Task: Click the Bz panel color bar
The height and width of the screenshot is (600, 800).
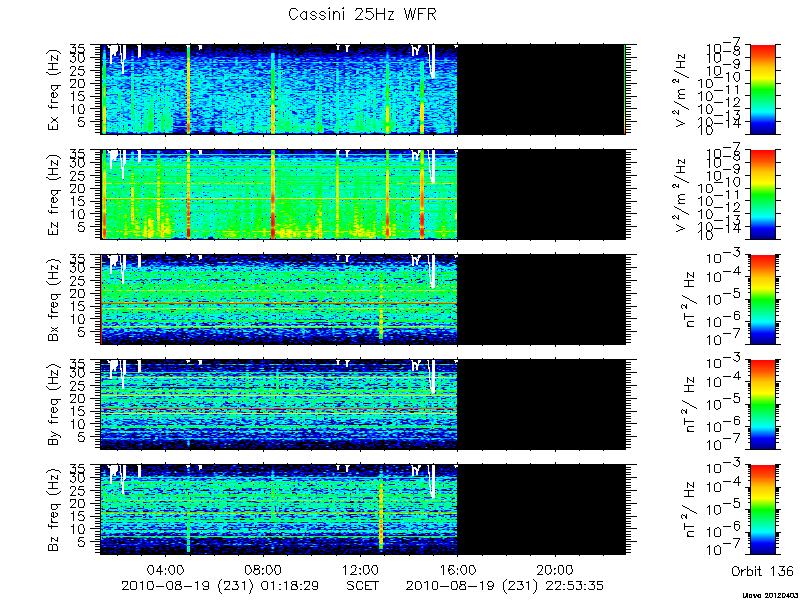Action: (x=762, y=510)
